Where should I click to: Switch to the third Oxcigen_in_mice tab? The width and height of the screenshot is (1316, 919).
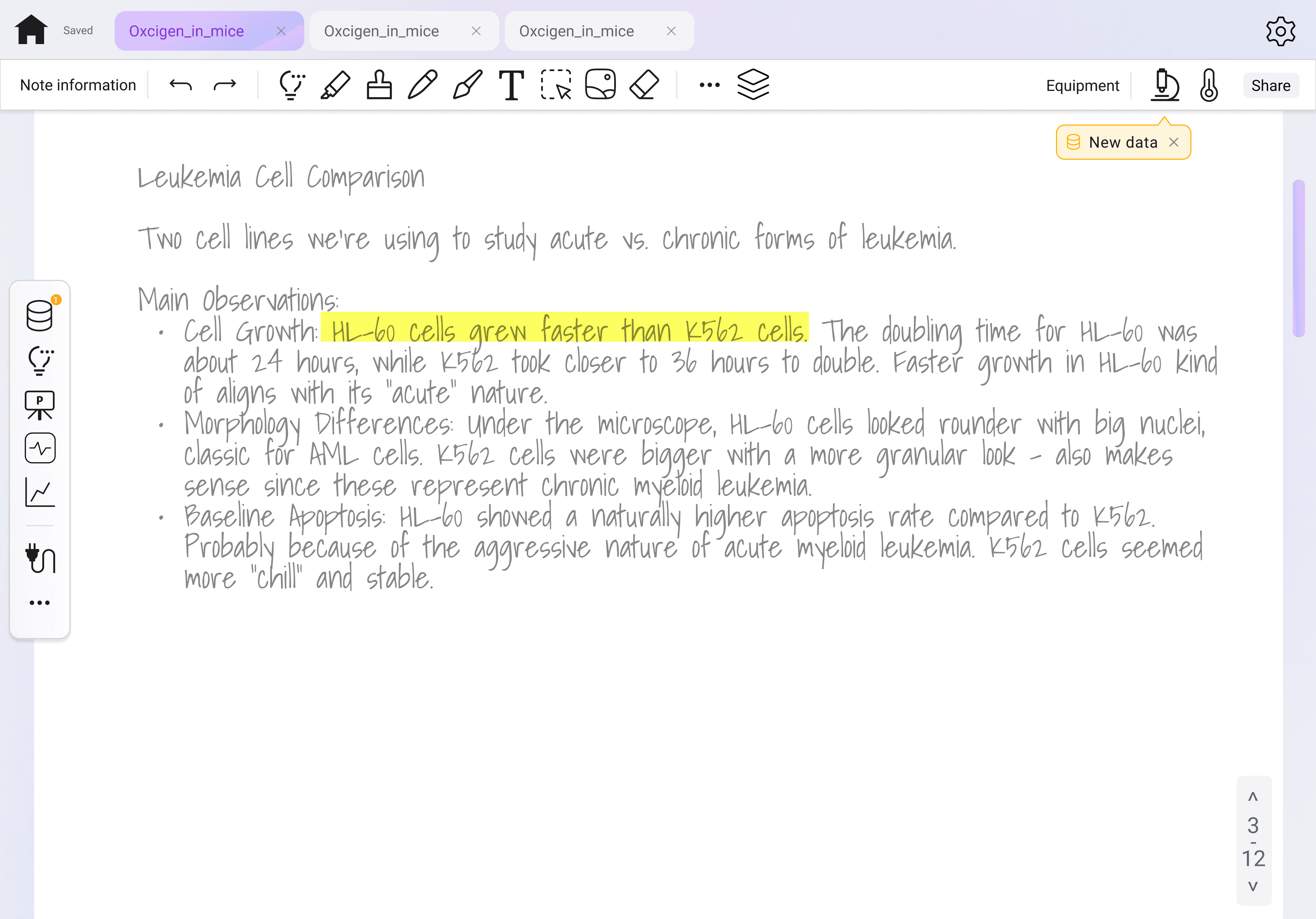coord(599,31)
